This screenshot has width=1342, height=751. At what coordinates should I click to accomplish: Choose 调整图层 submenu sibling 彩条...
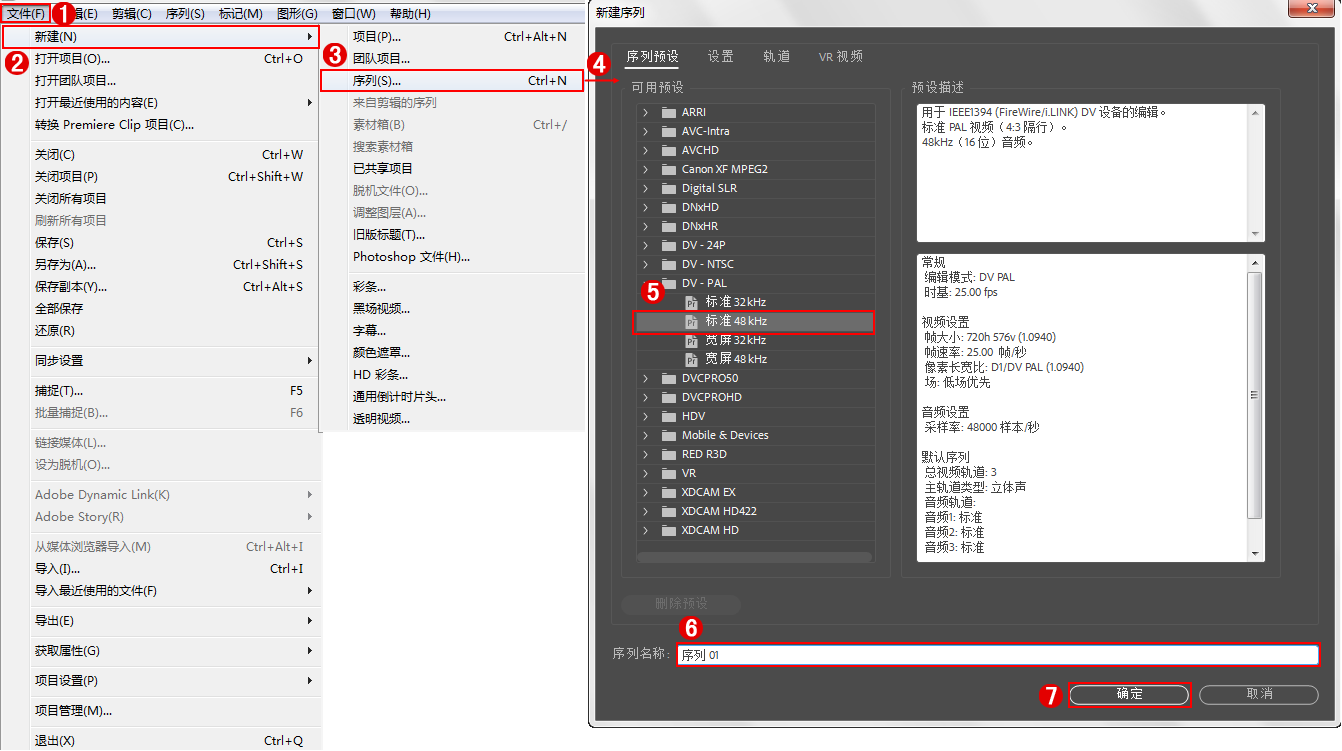pos(451,287)
